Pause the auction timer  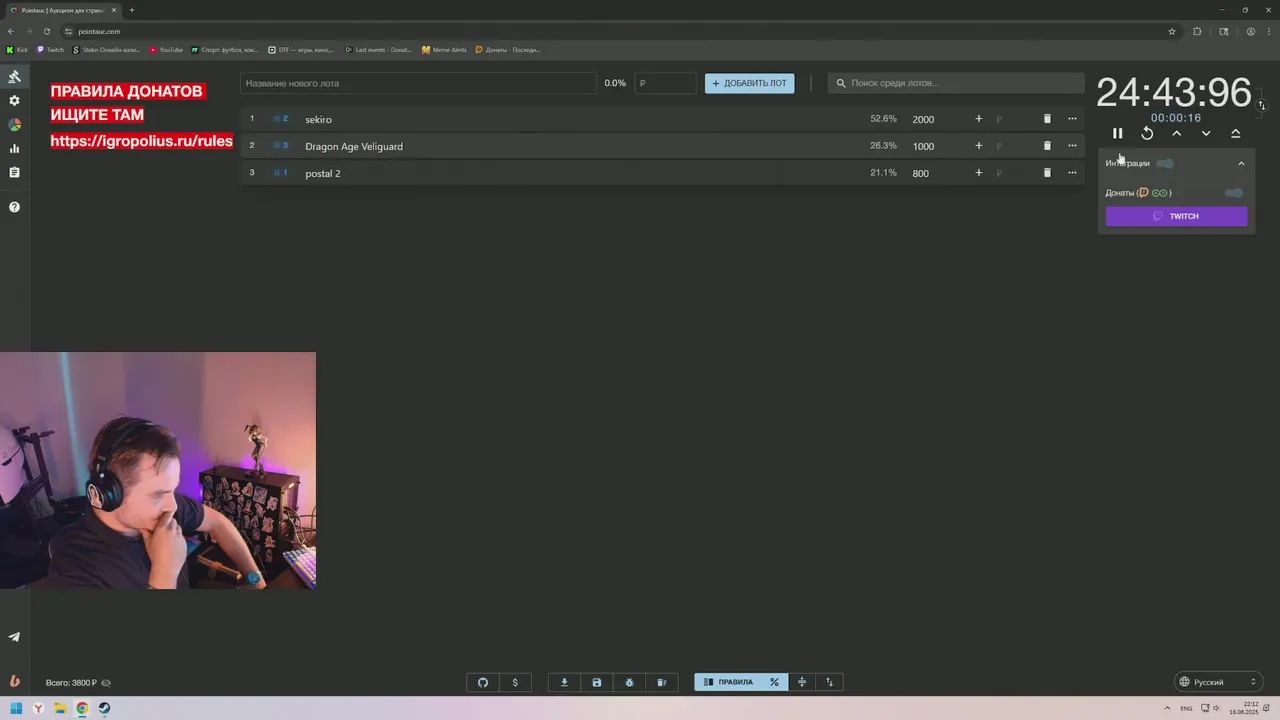(x=1118, y=133)
